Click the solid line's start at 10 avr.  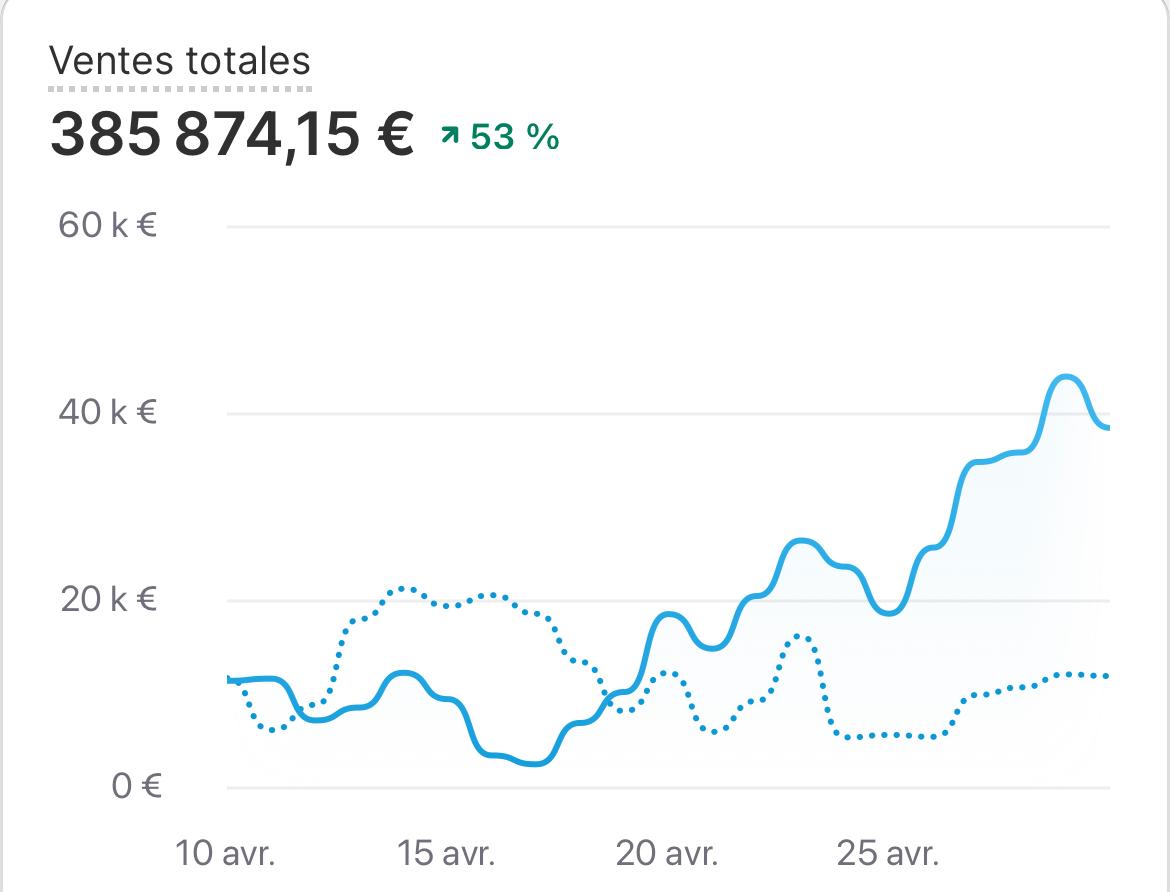click(x=230, y=680)
